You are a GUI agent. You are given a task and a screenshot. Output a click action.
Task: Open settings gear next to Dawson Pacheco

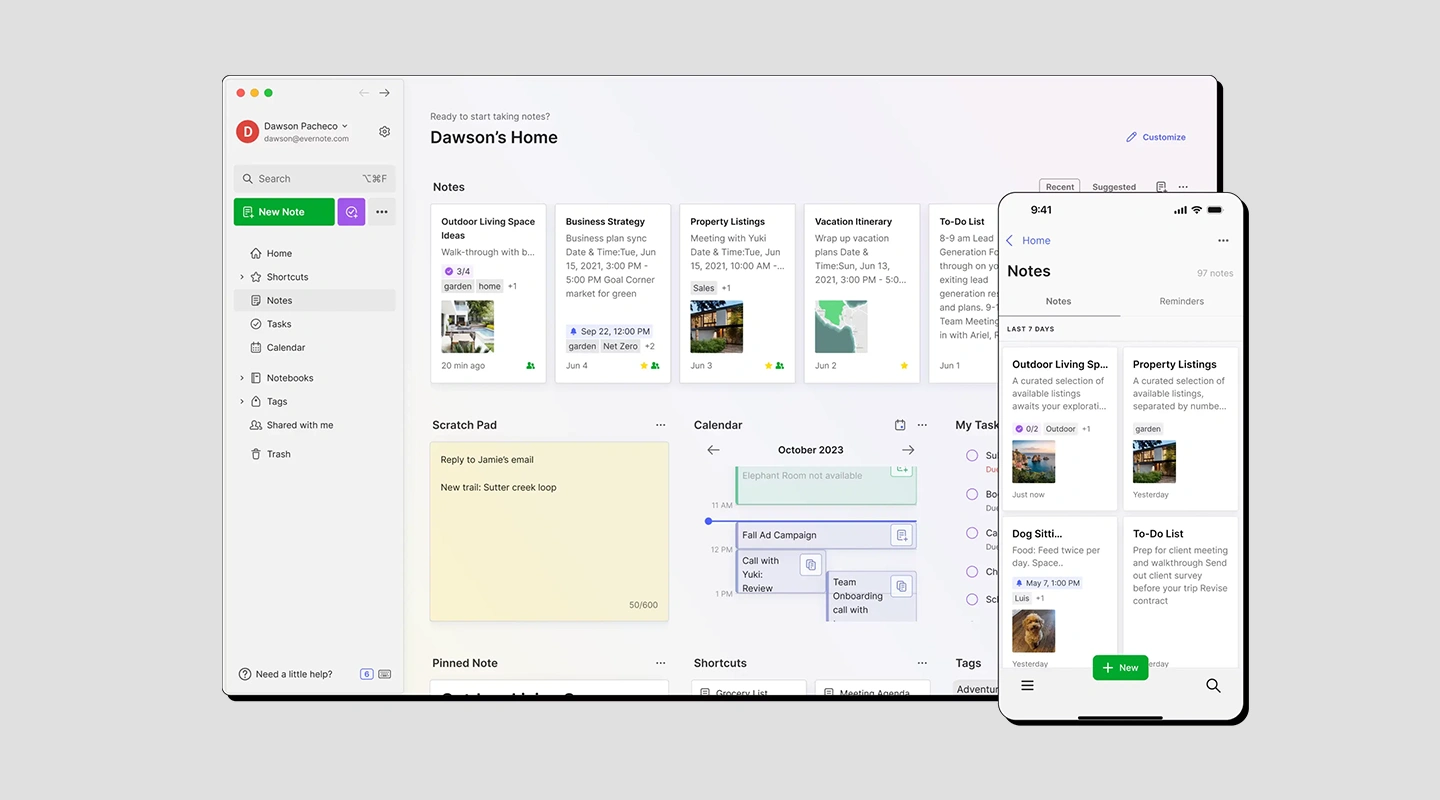coord(385,132)
